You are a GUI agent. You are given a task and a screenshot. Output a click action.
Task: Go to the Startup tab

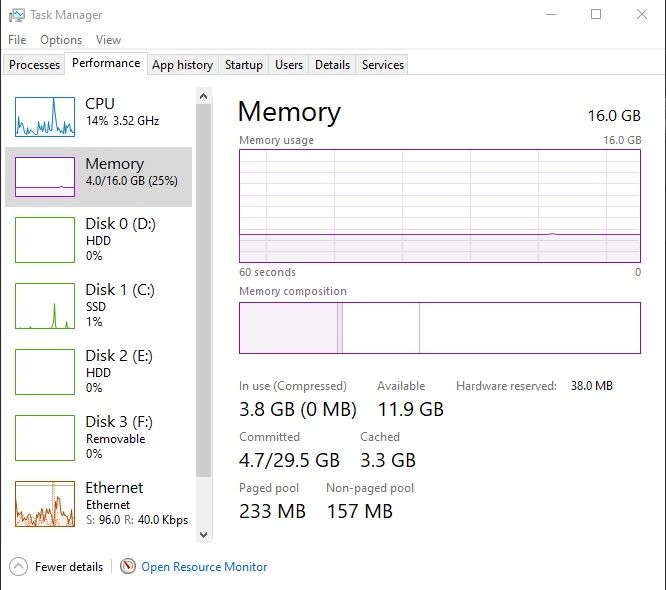coord(244,65)
